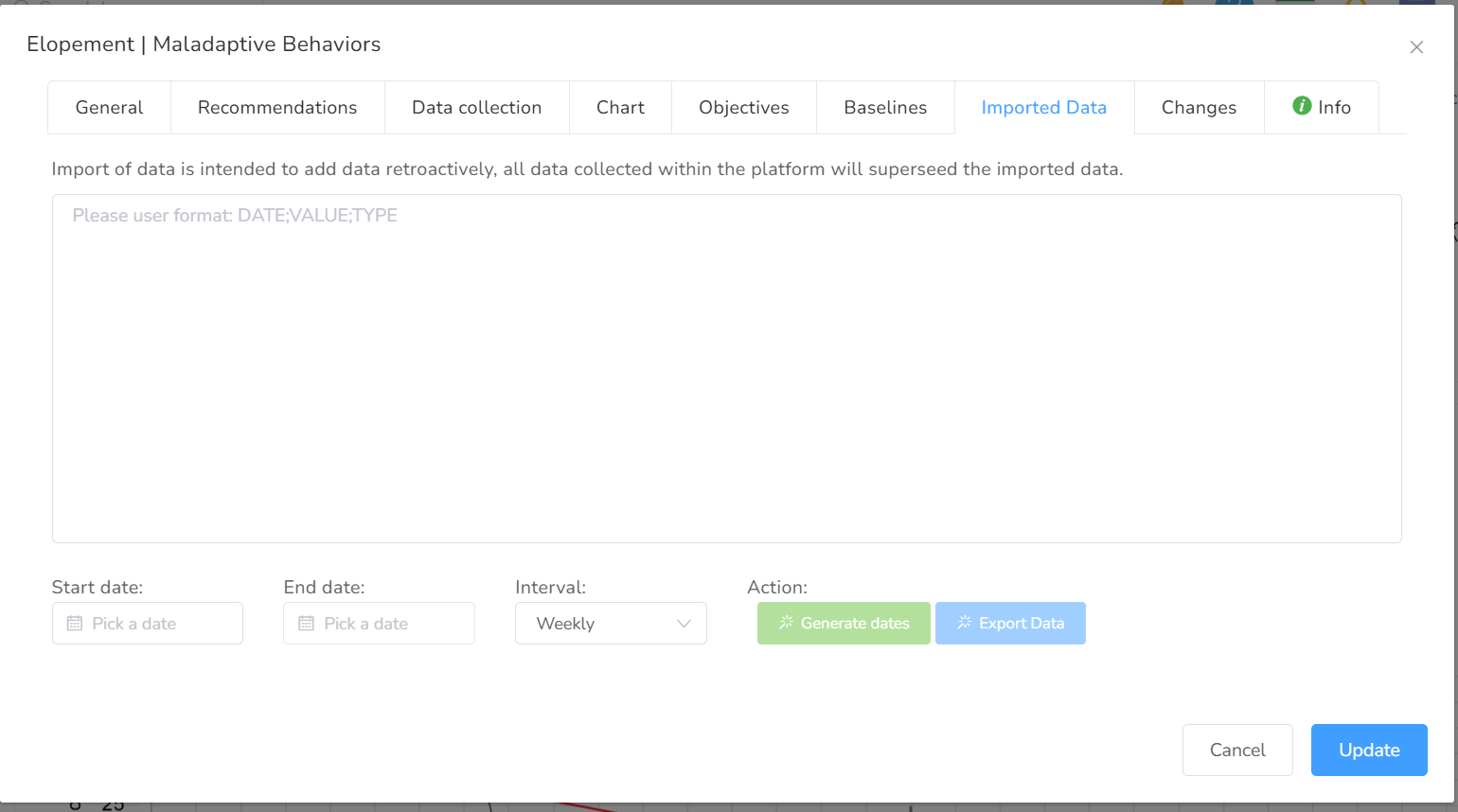This screenshot has width=1458, height=812.
Task: Select the Imported Data tab
Action: click(1043, 108)
